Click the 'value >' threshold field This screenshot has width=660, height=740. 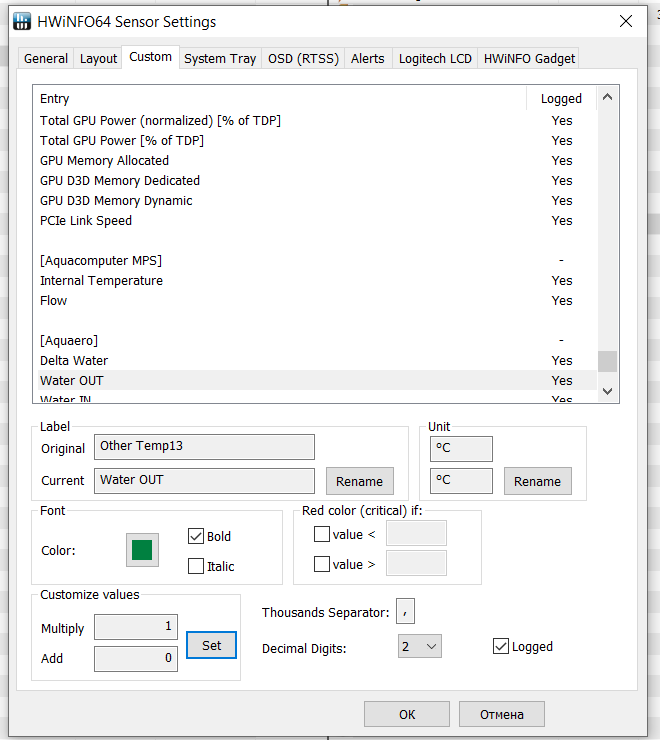416,563
